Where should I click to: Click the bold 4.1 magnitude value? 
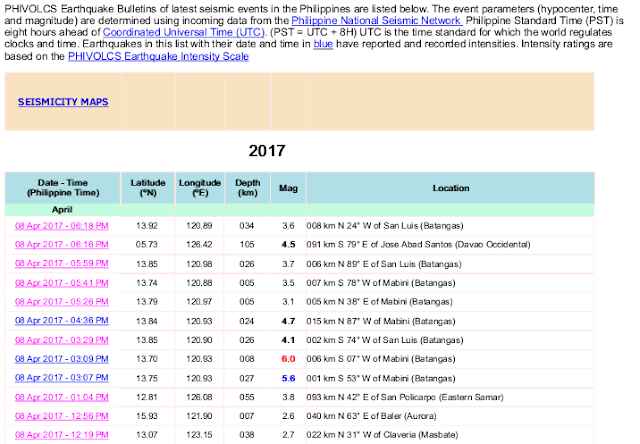pyautogui.click(x=288, y=340)
